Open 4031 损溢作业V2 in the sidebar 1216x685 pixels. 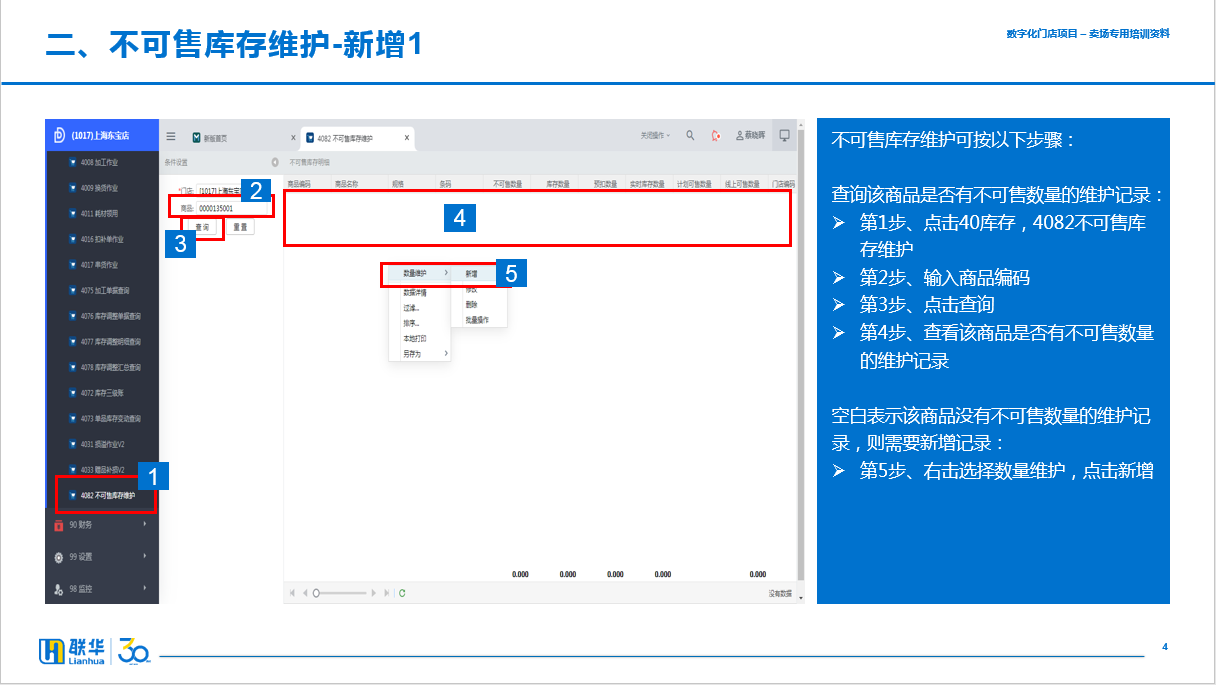[x=102, y=444]
